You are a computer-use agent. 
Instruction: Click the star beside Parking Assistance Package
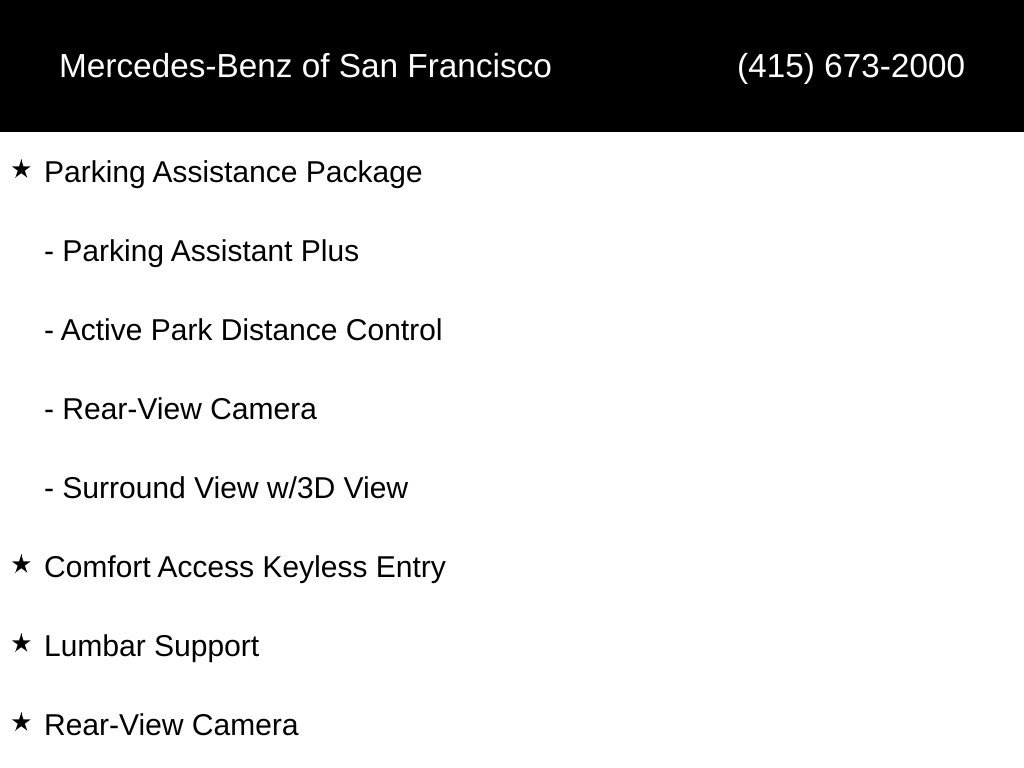pyautogui.click(x=21, y=170)
